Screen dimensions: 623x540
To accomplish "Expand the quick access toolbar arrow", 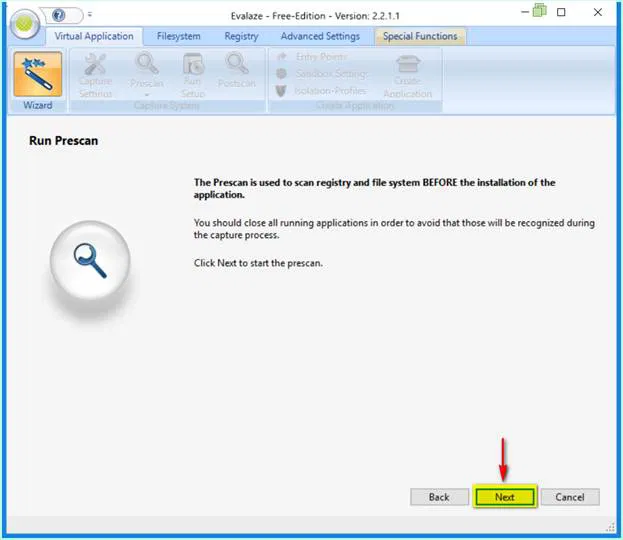I will [x=90, y=15].
